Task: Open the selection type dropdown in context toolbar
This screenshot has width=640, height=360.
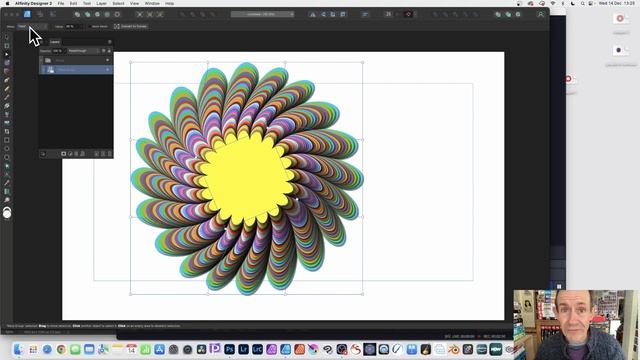Action: coord(32,27)
